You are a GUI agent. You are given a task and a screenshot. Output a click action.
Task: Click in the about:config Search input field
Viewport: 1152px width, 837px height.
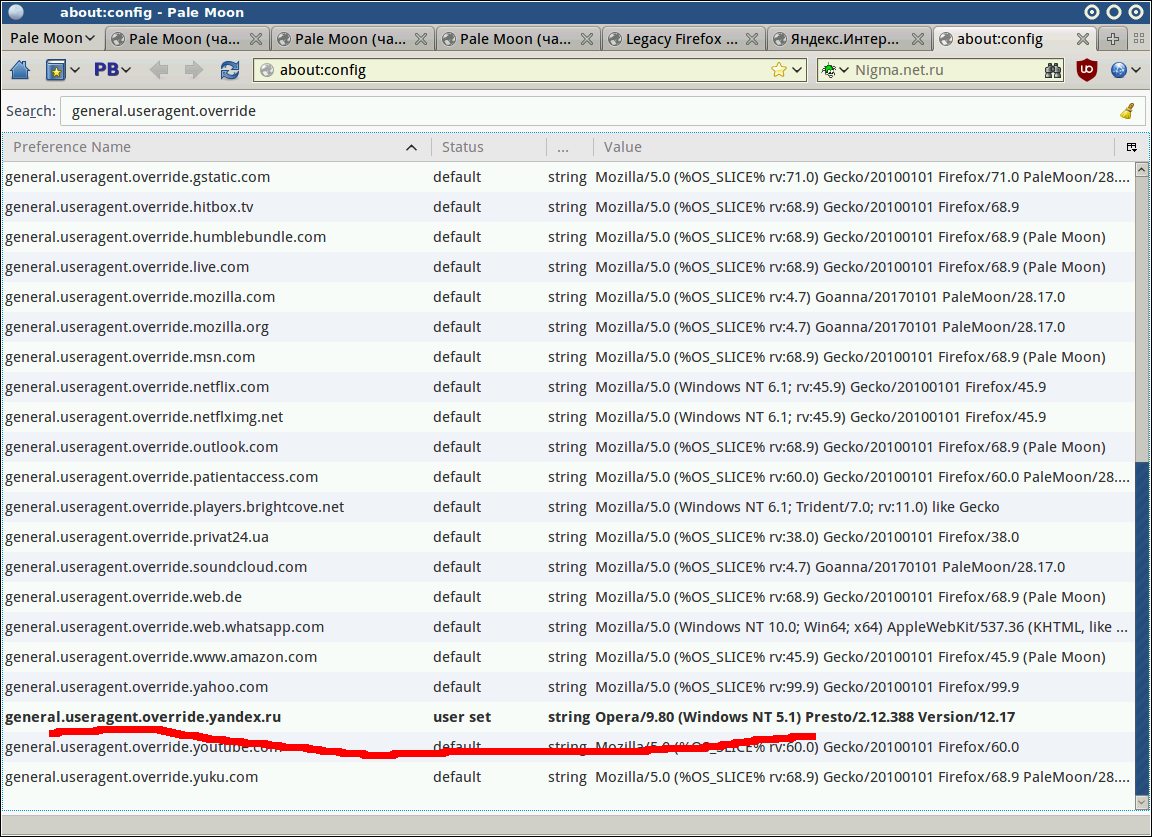coord(590,111)
